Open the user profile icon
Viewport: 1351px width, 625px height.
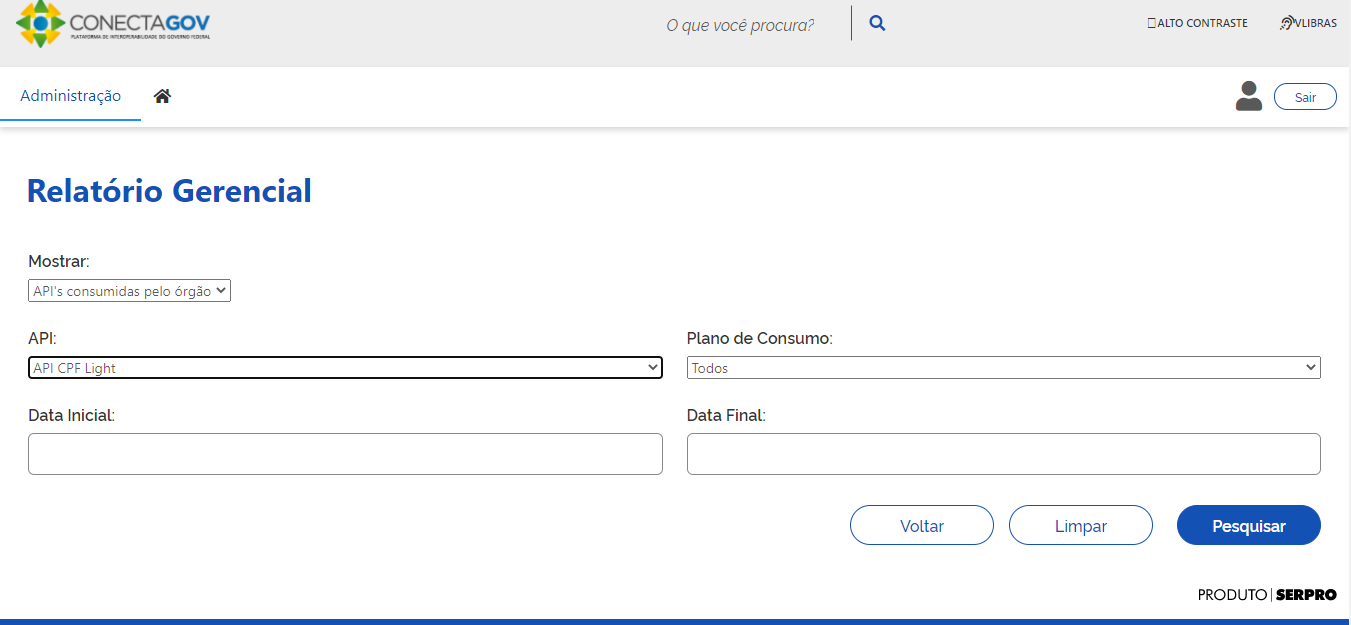pos(1248,96)
